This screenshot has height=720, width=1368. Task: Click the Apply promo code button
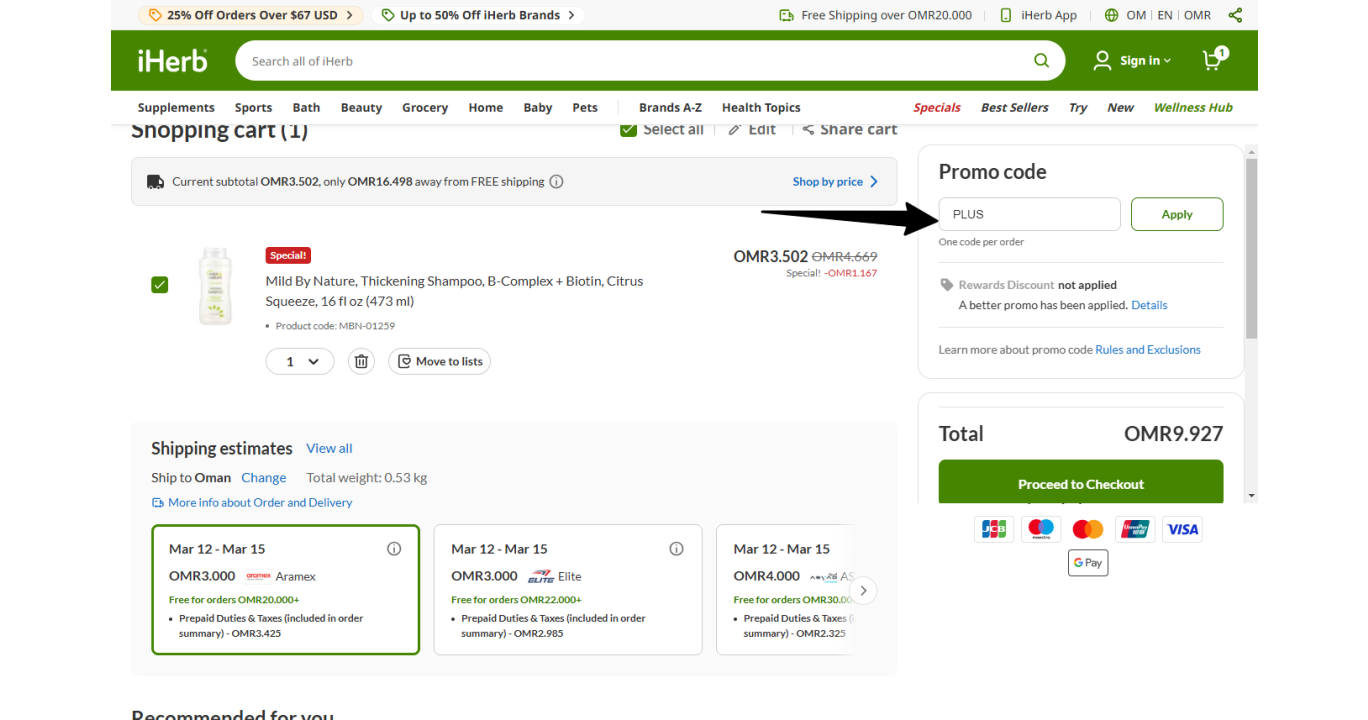click(x=1177, y=214)
